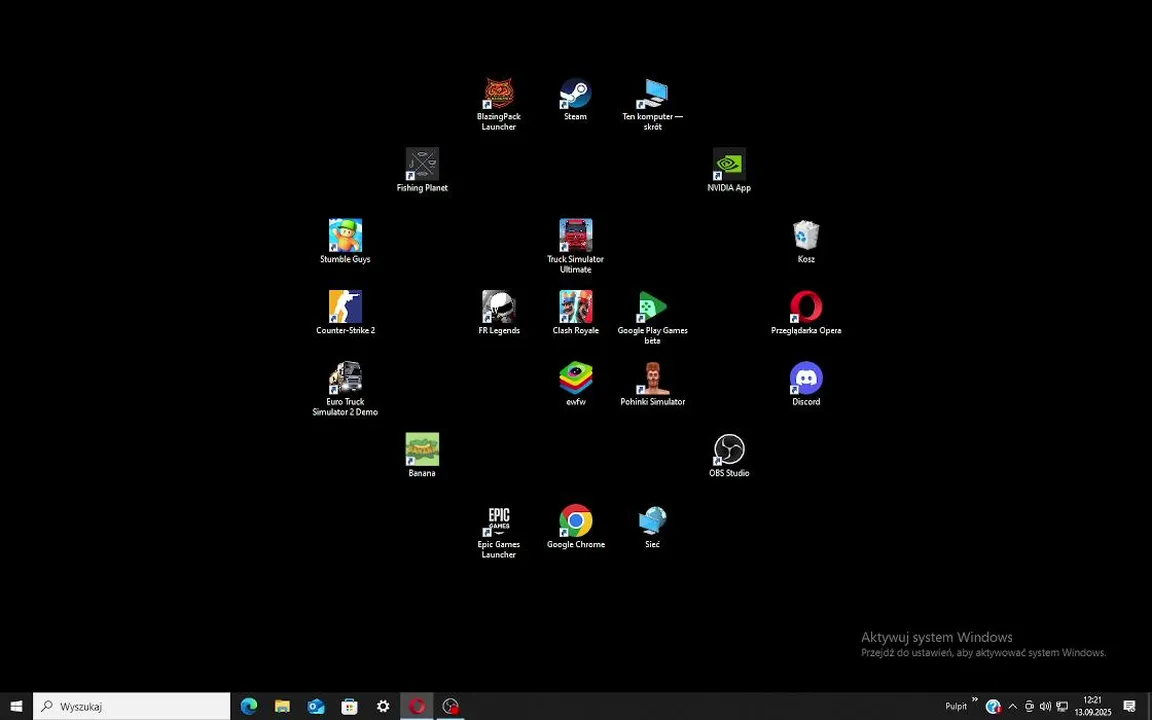This screenshot has width=1152, height=720.
Task: Select the Google Play Games beta shortcut
Action: [652, 317]
